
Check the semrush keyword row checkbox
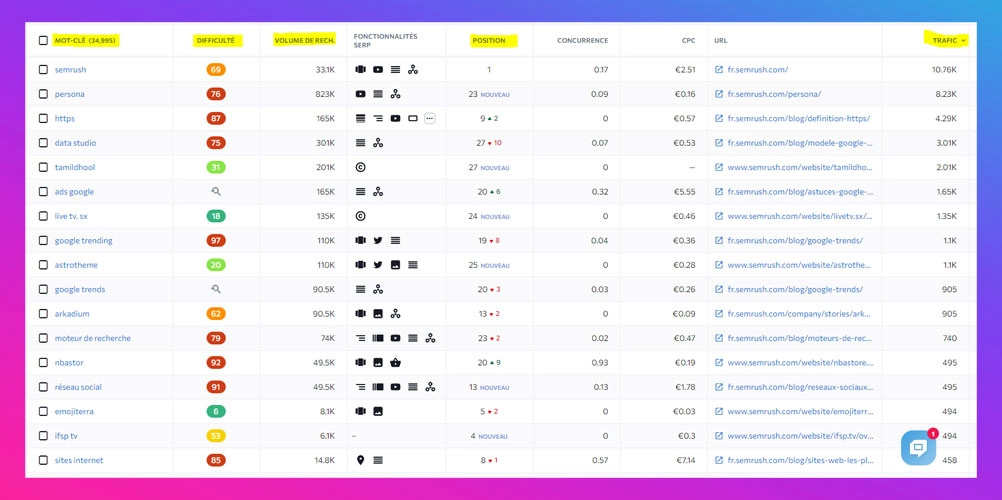click(x=43, y=70)
